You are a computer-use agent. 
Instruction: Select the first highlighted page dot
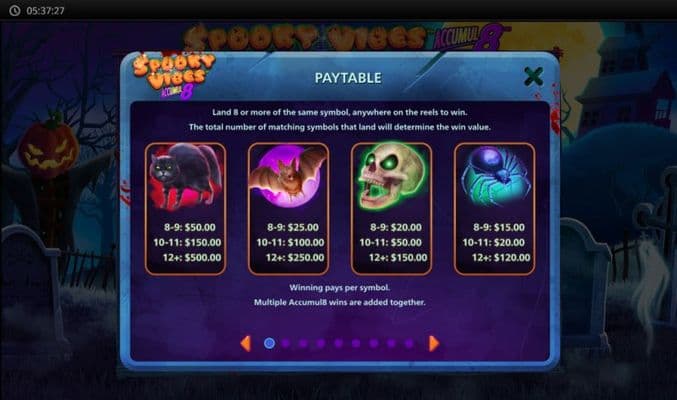click(x=269, y=343)
